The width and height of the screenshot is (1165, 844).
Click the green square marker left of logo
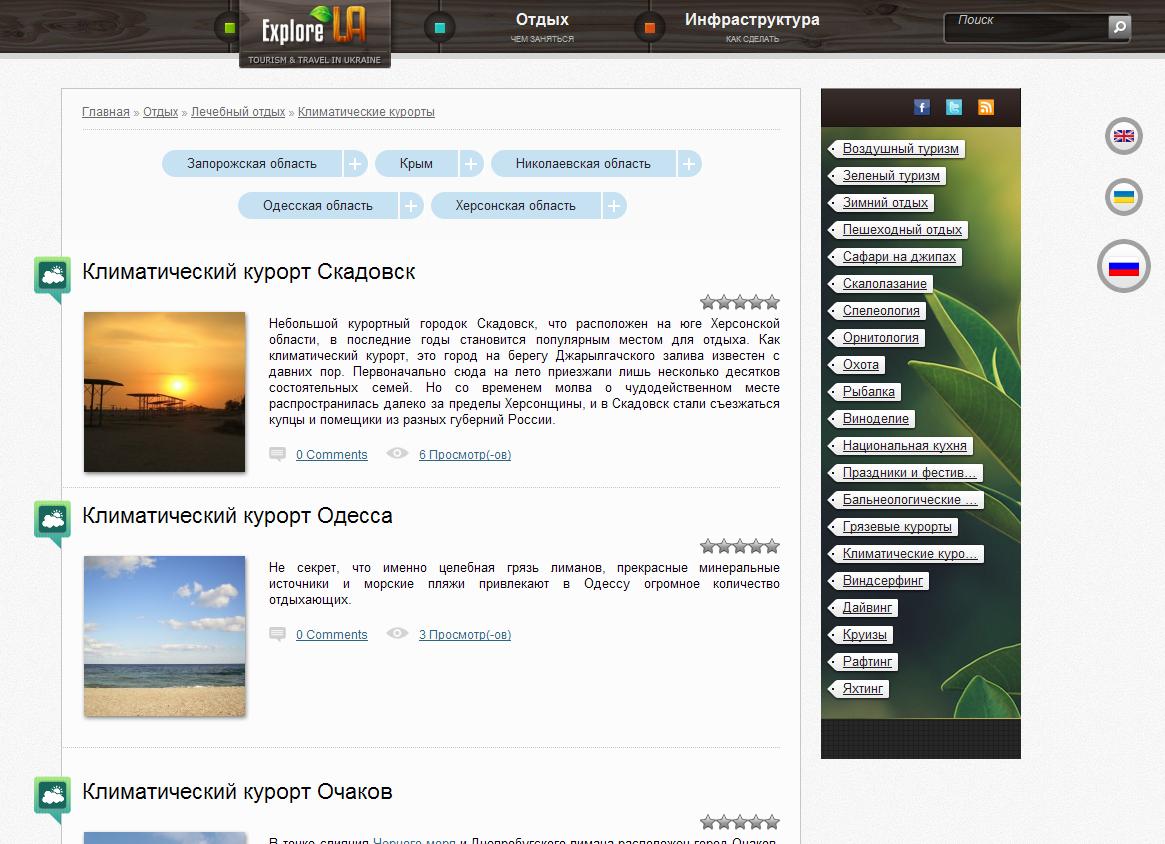[x=230, y=28]
